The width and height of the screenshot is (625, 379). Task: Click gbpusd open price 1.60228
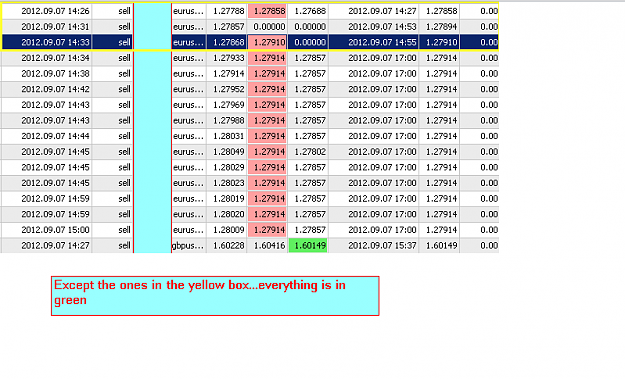228,245
